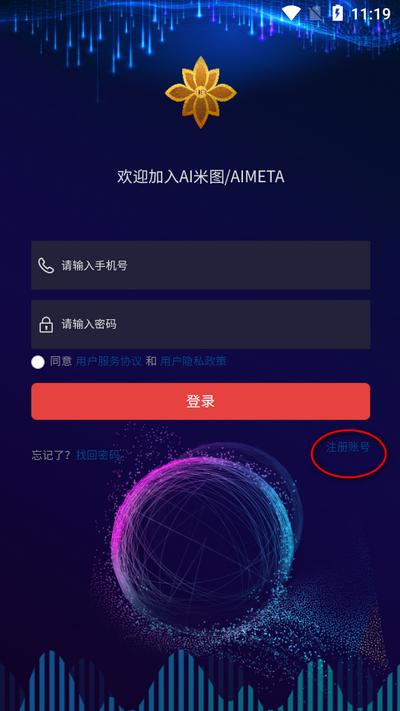Open the 注册账号 register account link
400x711 pixels.
[347, 448]
